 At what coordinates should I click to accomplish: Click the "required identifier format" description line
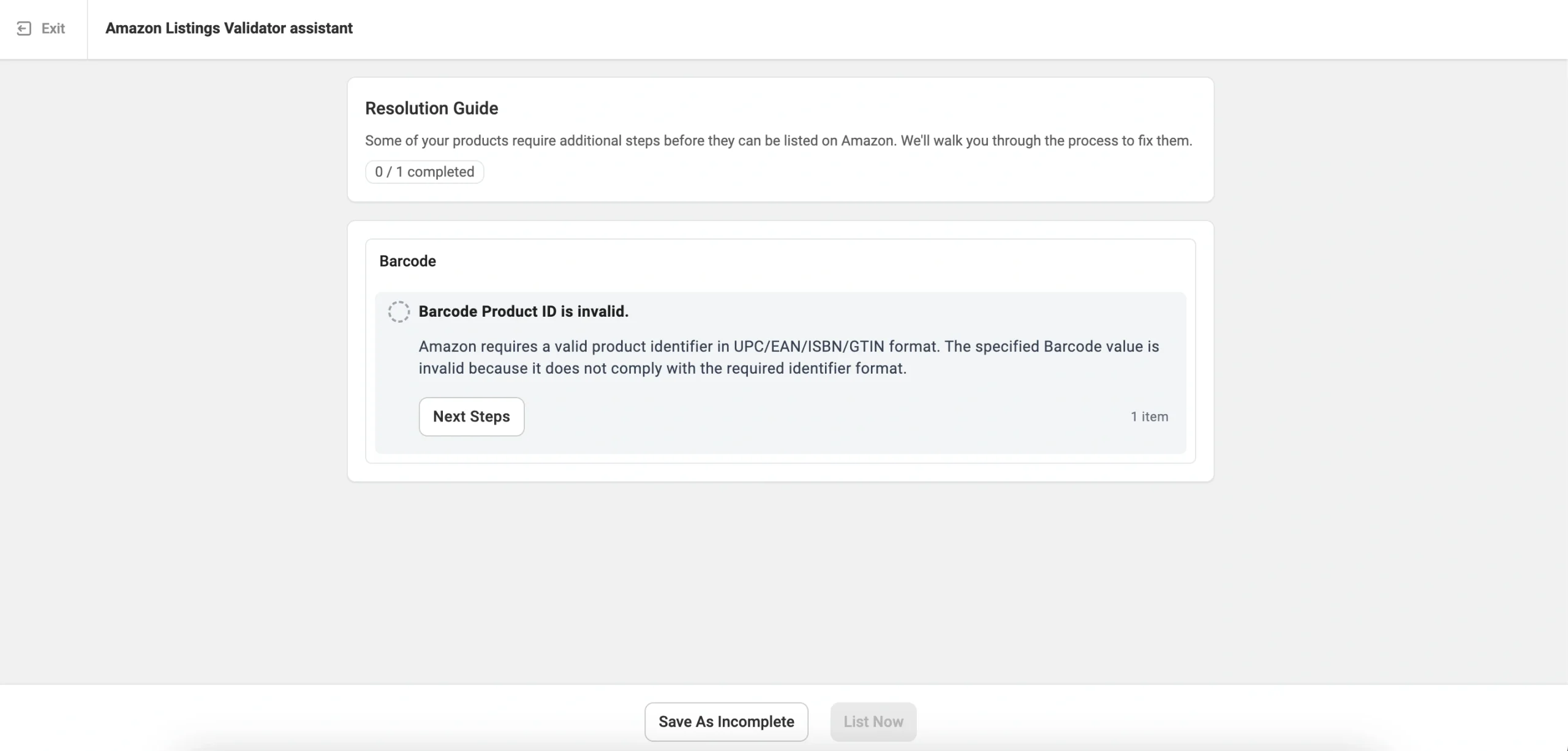[x=662, y=369]
